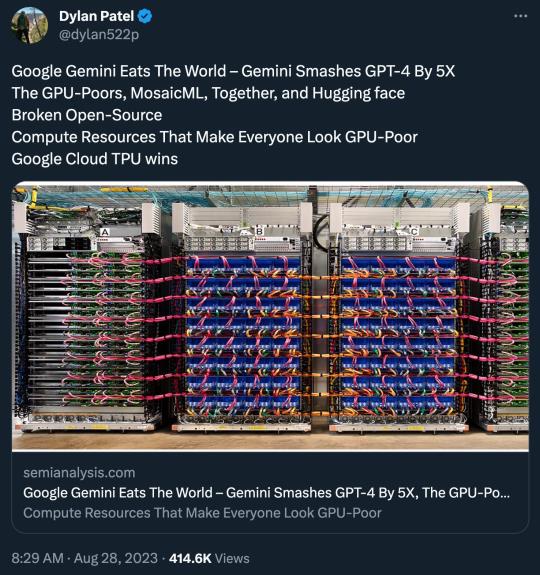Click the card's gray description subtitle

click(x=202, y=513)
